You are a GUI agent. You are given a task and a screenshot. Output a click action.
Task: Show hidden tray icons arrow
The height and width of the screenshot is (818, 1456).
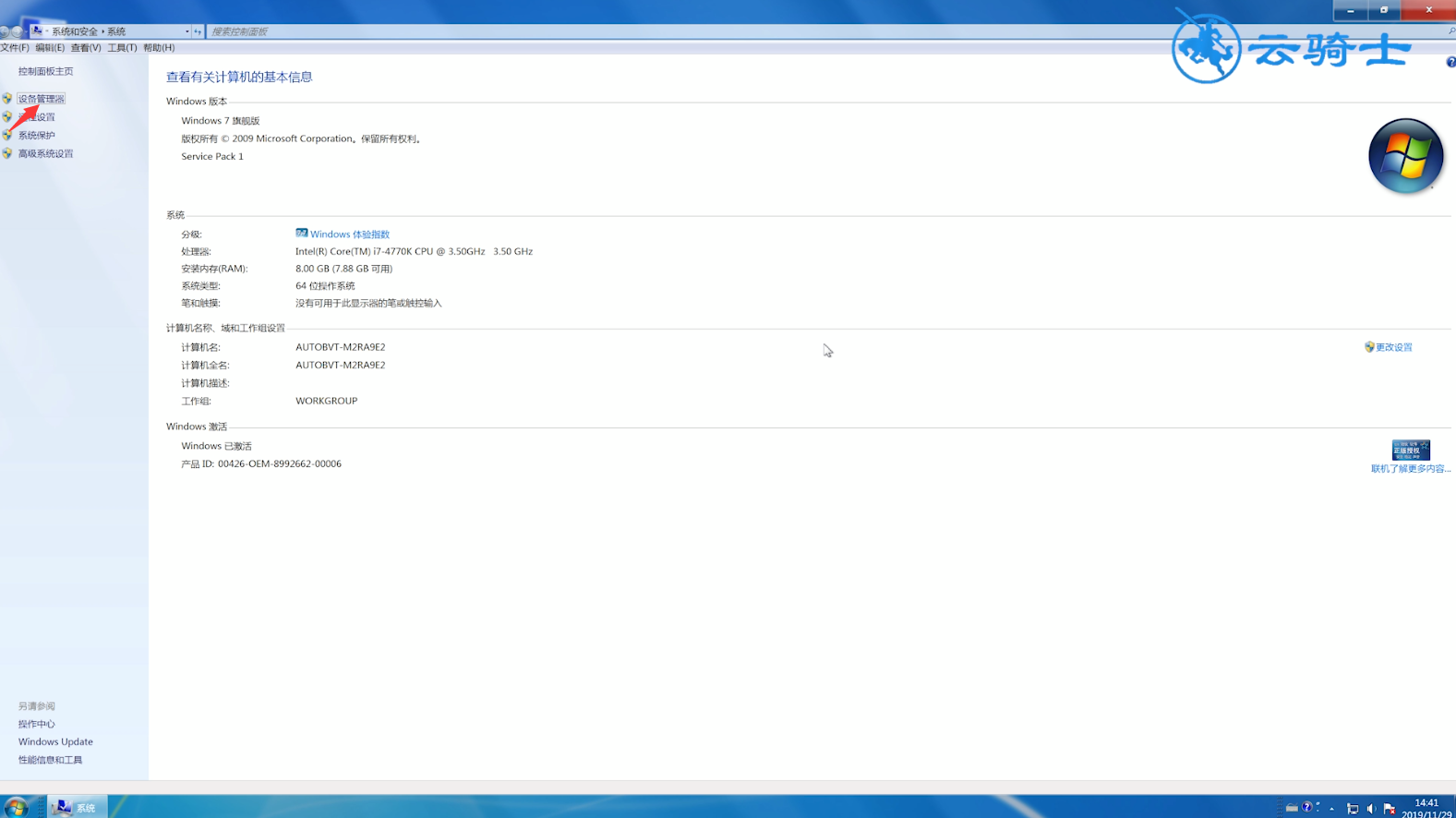click(1331, 809)
